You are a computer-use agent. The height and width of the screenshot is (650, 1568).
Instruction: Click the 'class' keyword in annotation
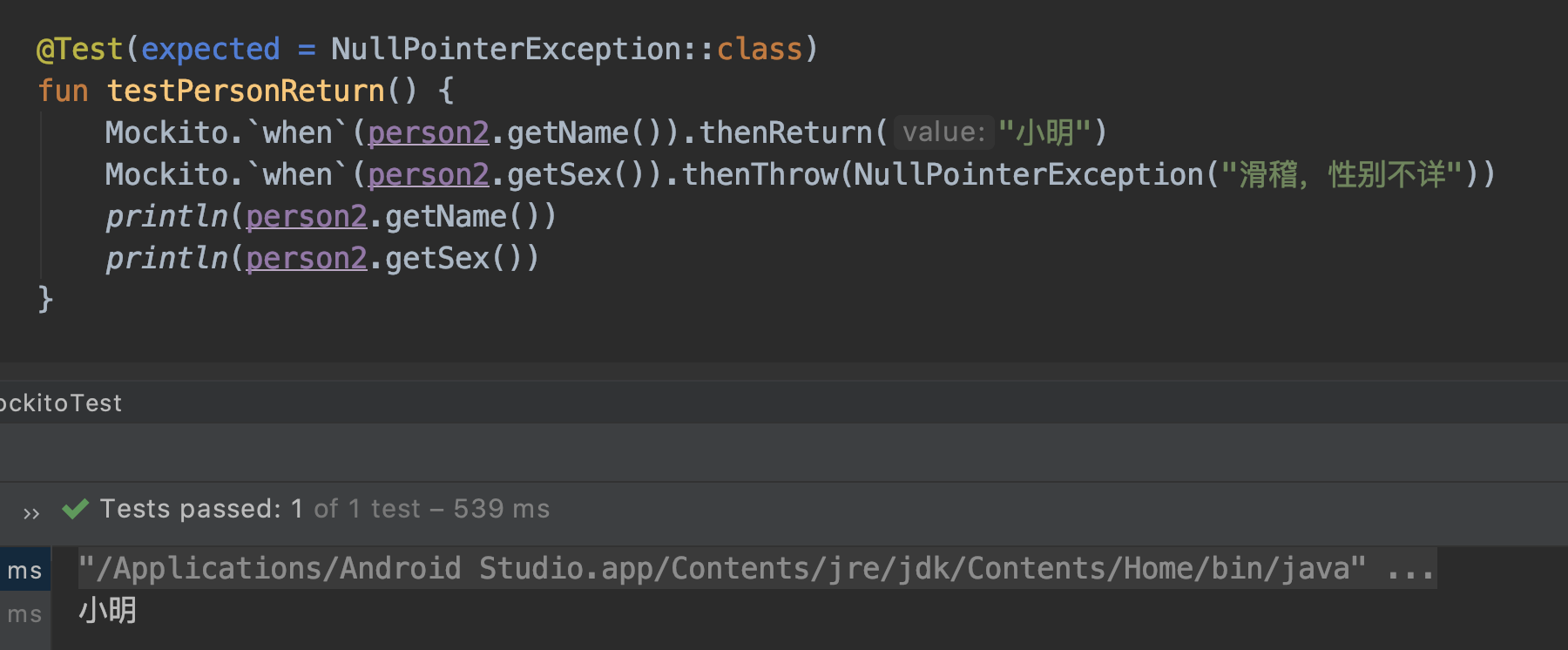click(760, 50)
